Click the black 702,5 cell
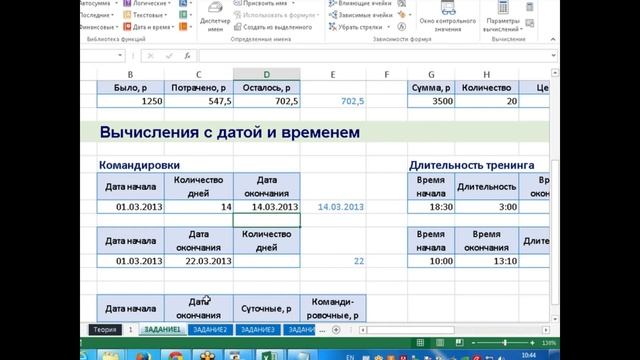Image resolution: width=640 pixels, height=360 pixels. pos(267,101)
